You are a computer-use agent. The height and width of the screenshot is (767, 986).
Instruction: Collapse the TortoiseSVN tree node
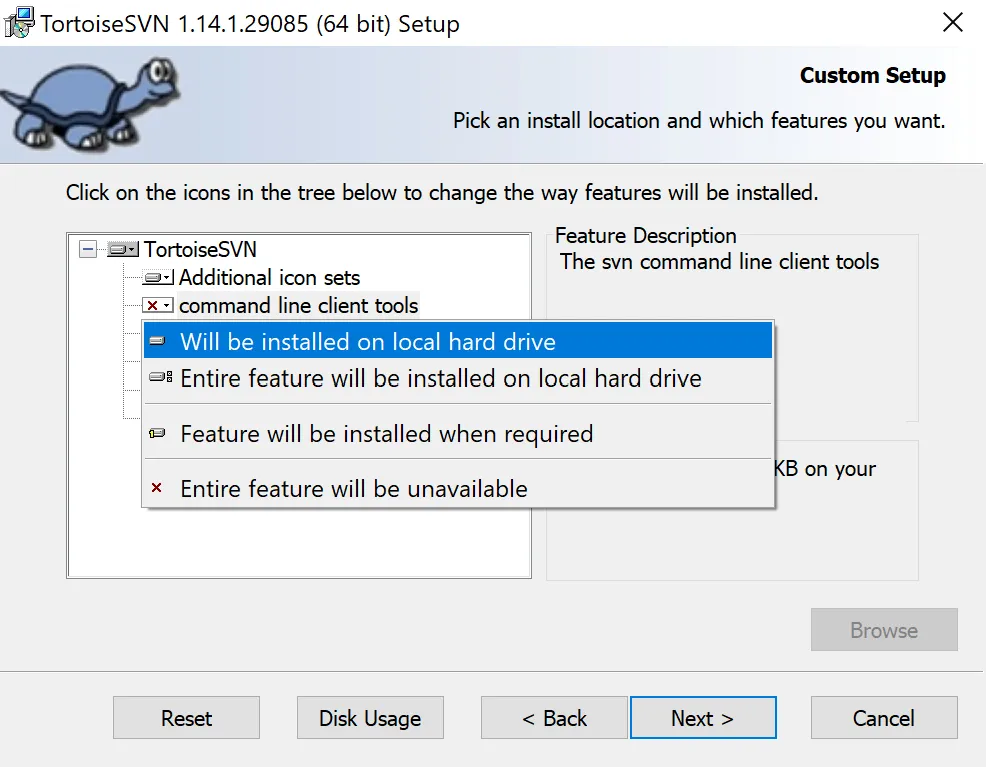88,249
